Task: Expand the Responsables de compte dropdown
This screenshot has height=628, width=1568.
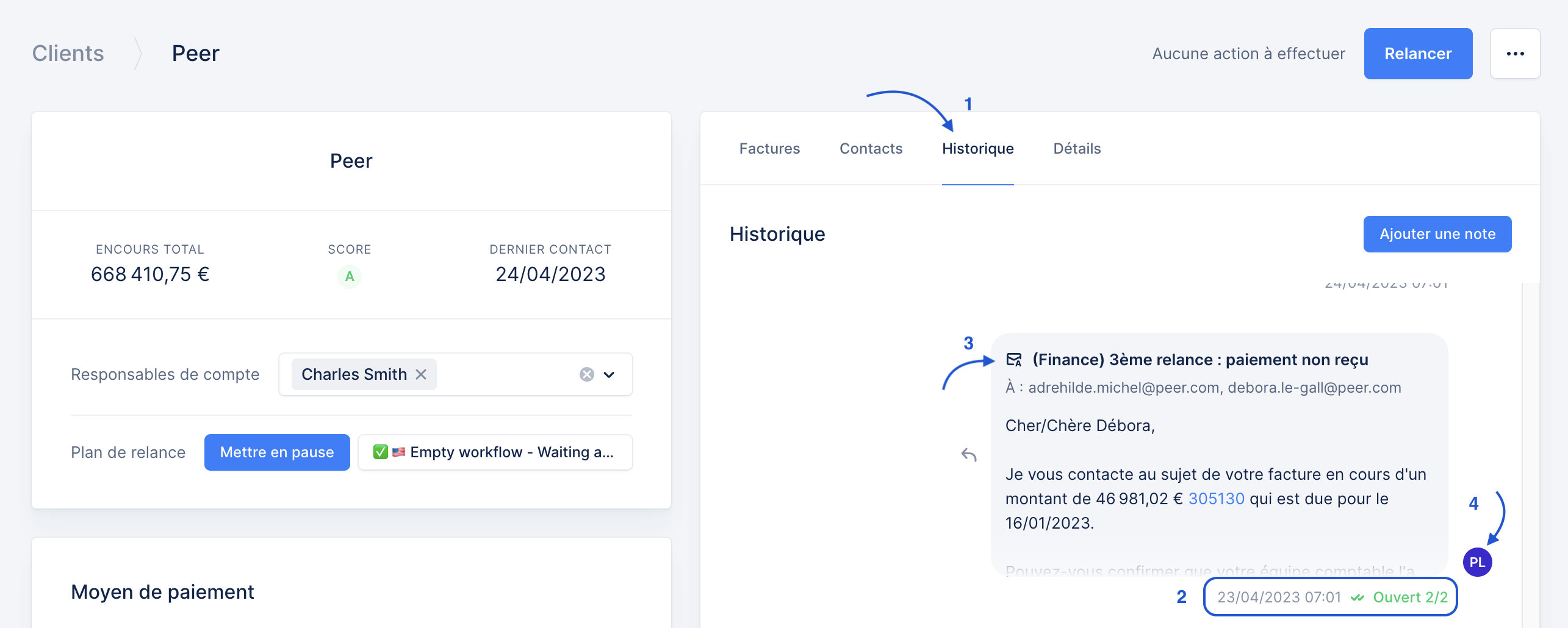Action: pos(609,374)
